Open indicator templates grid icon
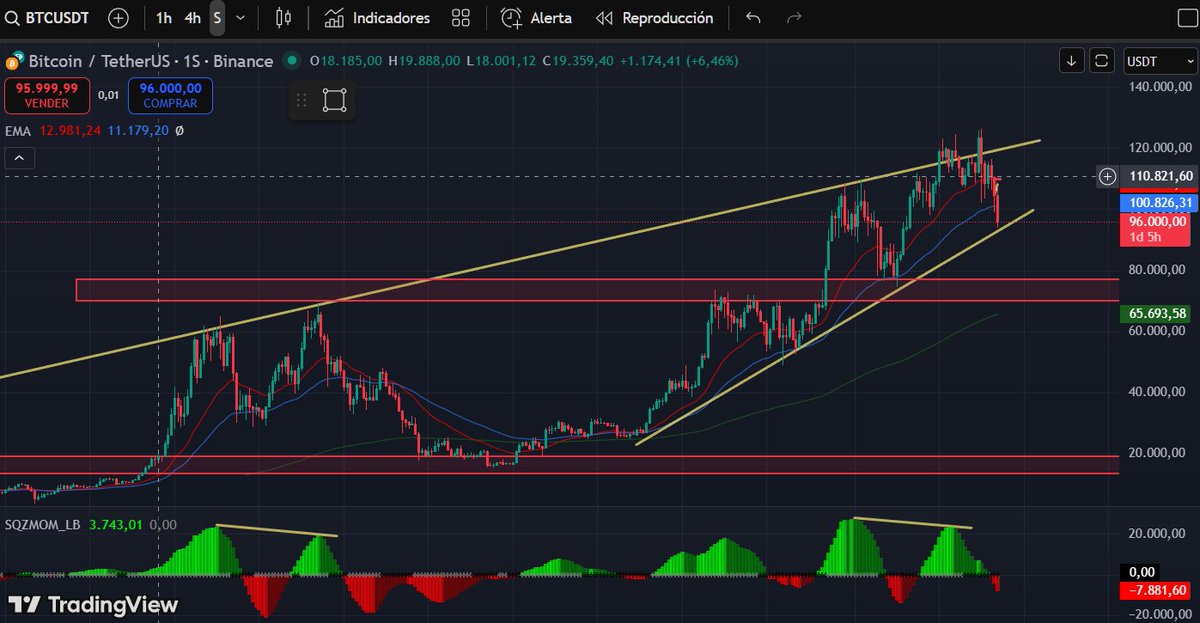This screenshot has width=1200, height=623. [x=461, y=18]
